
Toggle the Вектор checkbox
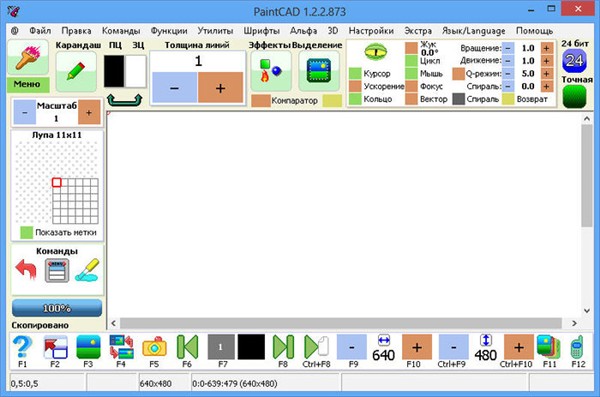411,99
